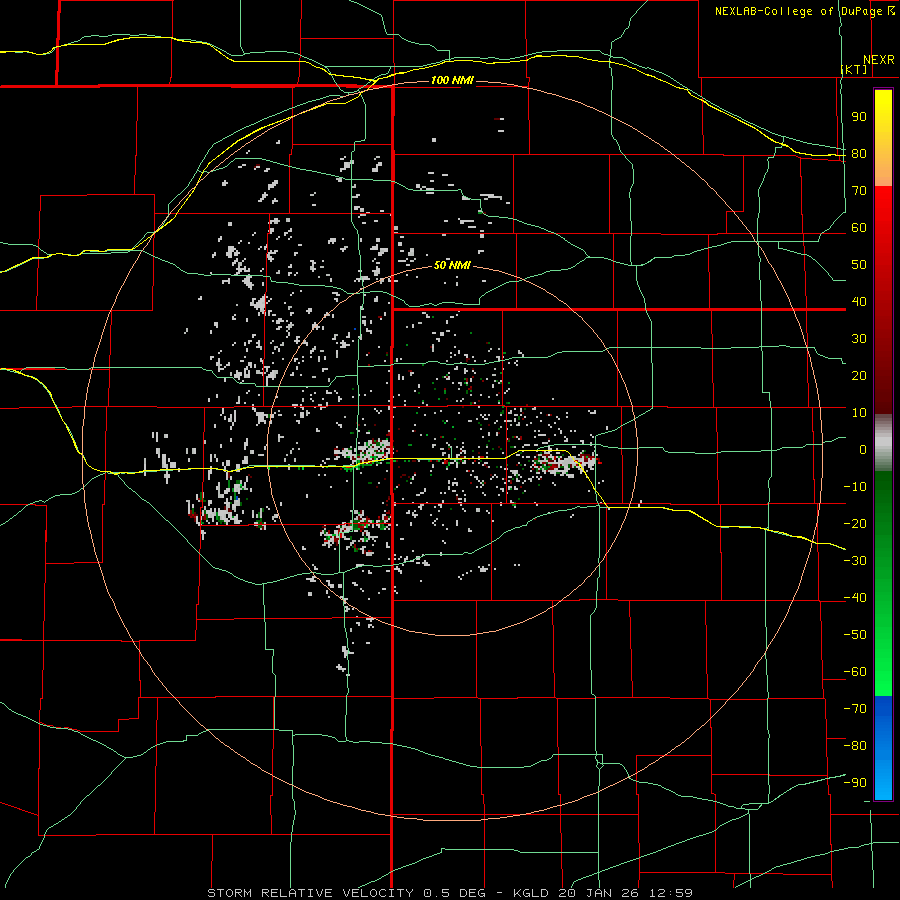The width and height of the screenshot is (900, 900).
Task: Click the gray zero-velocity segment of the color bar
Action: click(x=883, y=442)
